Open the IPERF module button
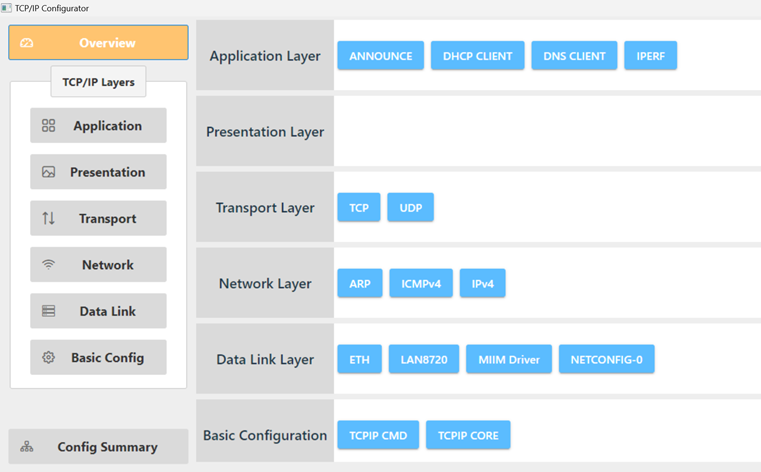 click(x=650, y=56)
